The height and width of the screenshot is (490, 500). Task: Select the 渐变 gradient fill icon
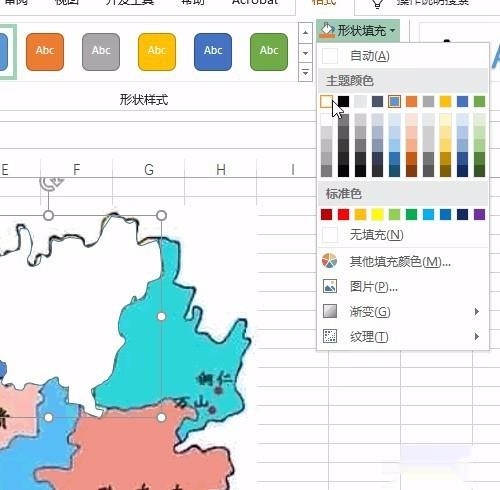[x=330, y=311]
